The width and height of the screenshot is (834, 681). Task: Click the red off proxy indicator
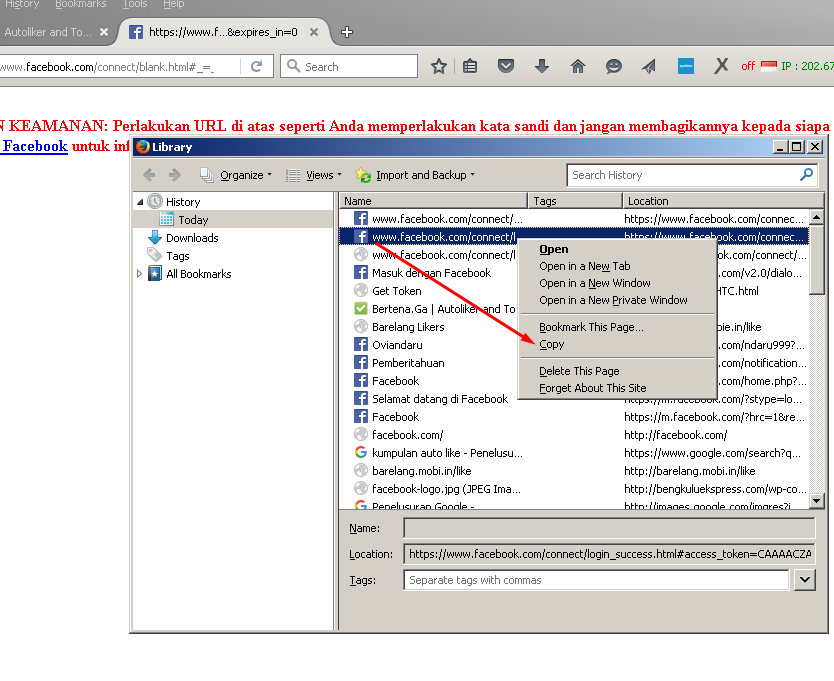coord(748,67)
